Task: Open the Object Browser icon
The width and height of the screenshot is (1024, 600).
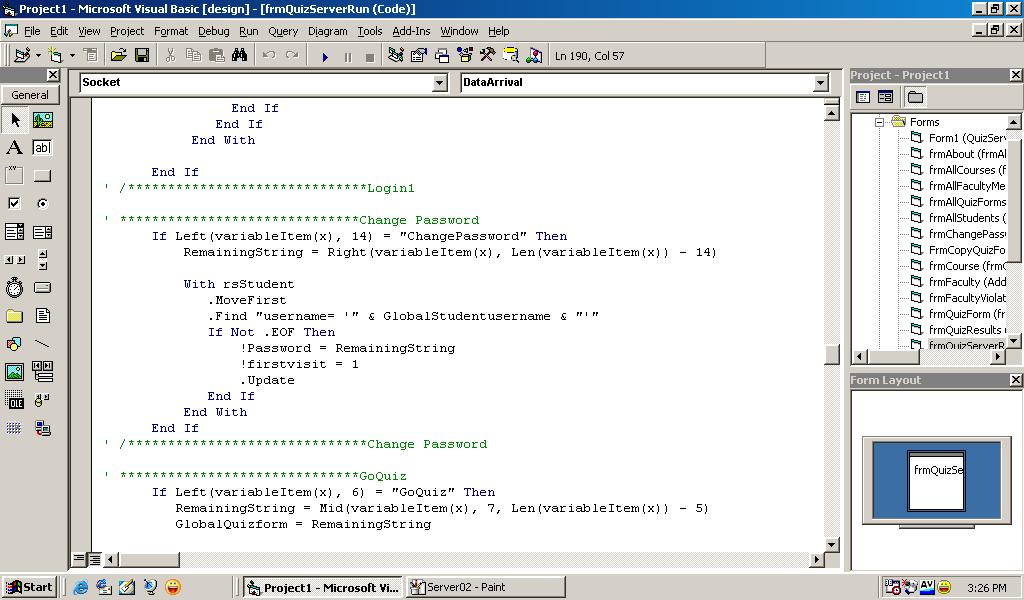Action: 464,55
